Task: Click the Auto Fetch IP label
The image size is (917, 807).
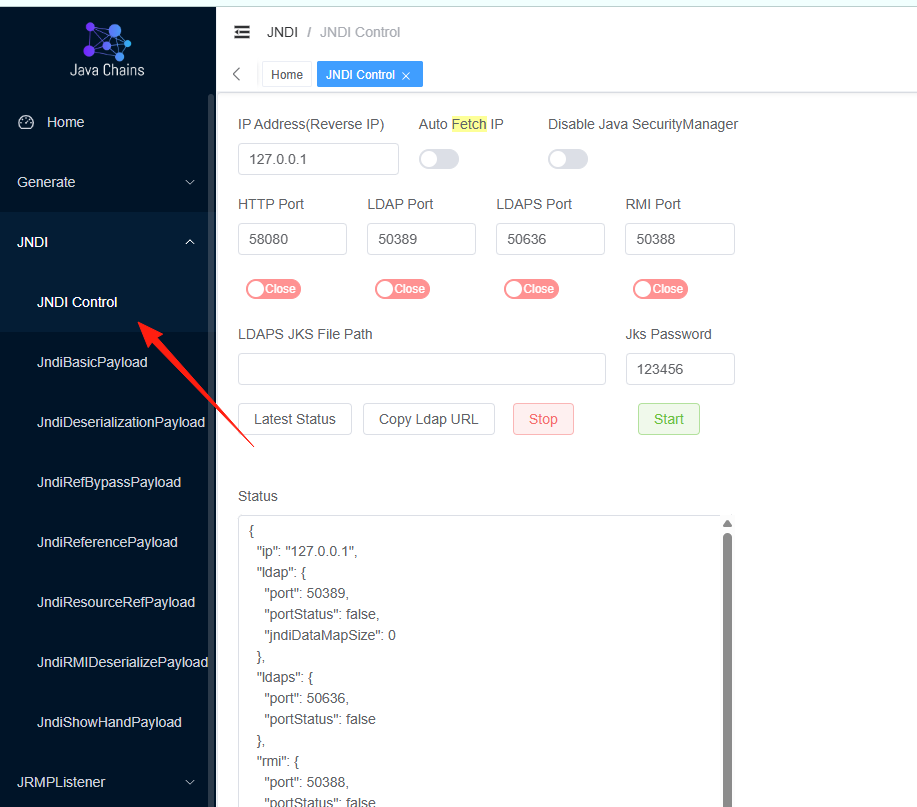Action: tap(461, 124)
